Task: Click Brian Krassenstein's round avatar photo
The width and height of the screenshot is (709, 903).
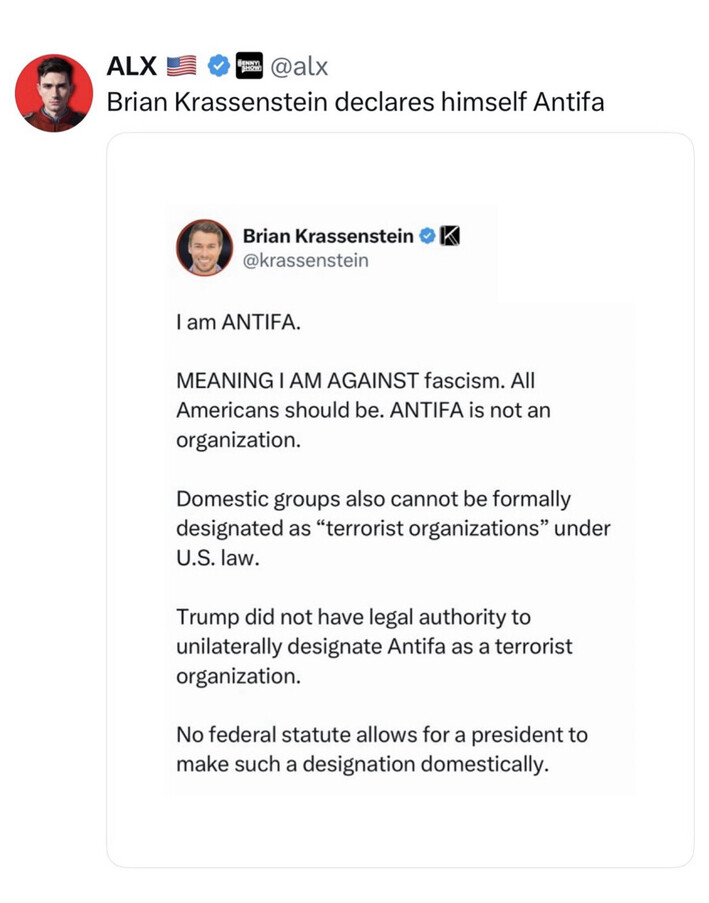Action: pos(204,247)
